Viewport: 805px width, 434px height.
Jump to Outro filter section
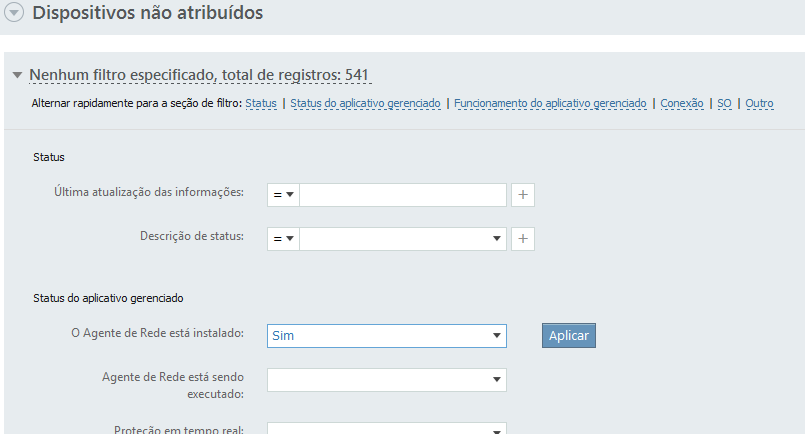point(759,103)
